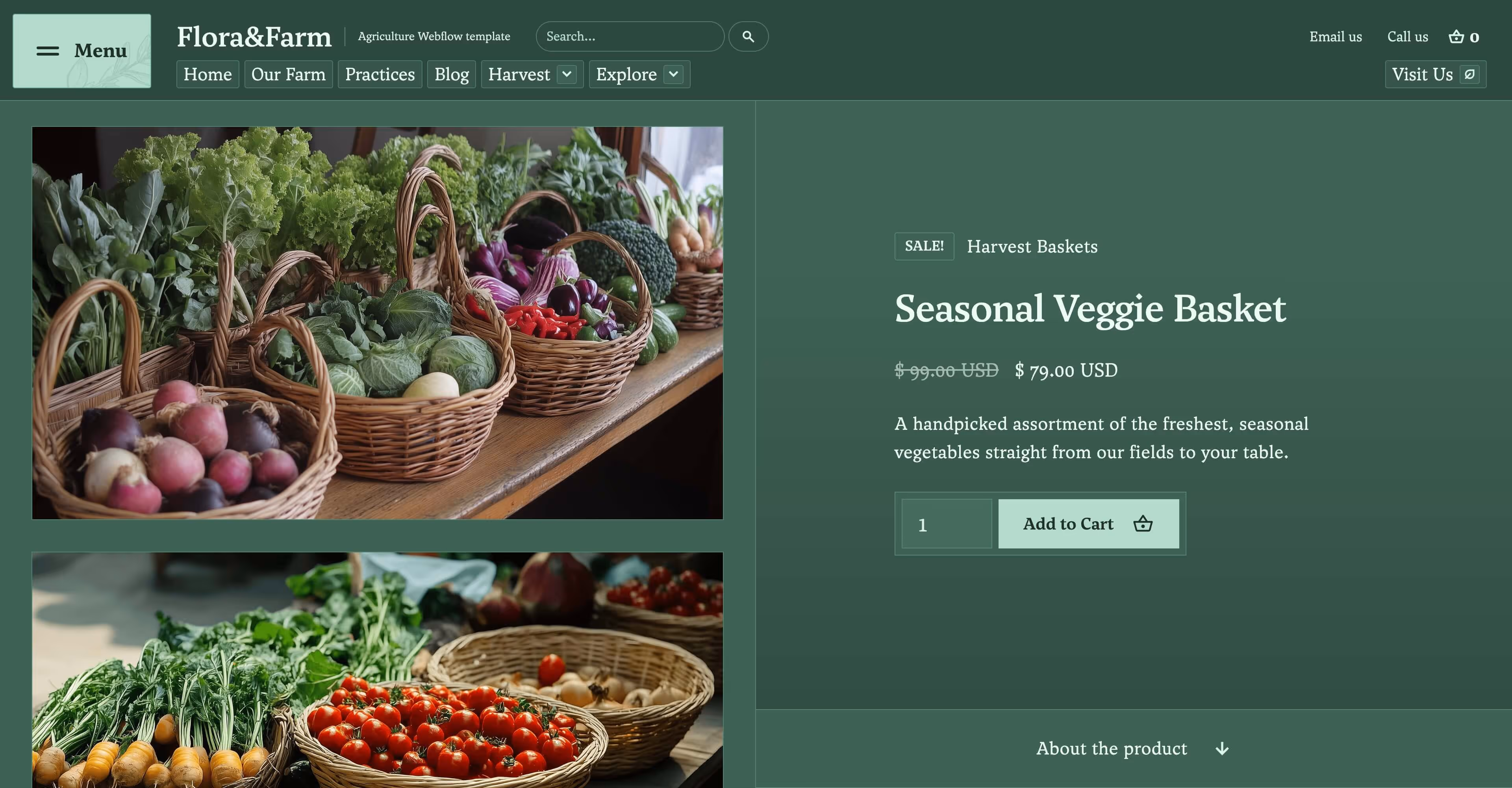Image resolution: width=1512 pixels, height=788 pixels.
Task: Click the hamburger Menu icon
Action: click(48, 51)
